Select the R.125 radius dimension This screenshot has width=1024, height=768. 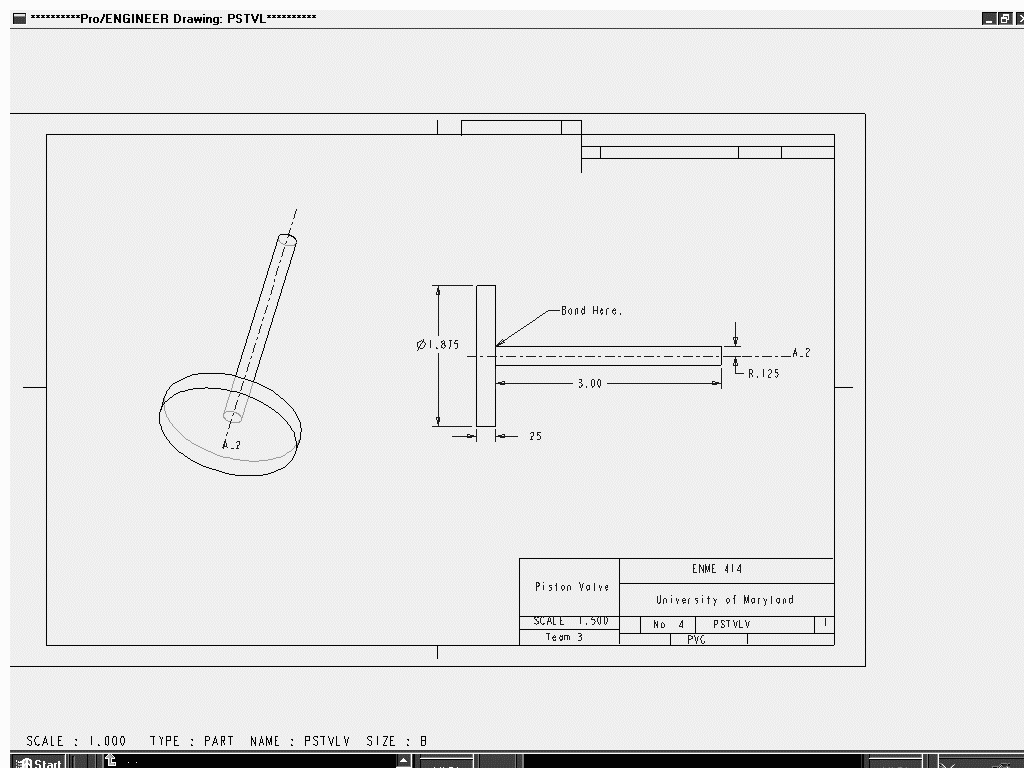[763, 373]
